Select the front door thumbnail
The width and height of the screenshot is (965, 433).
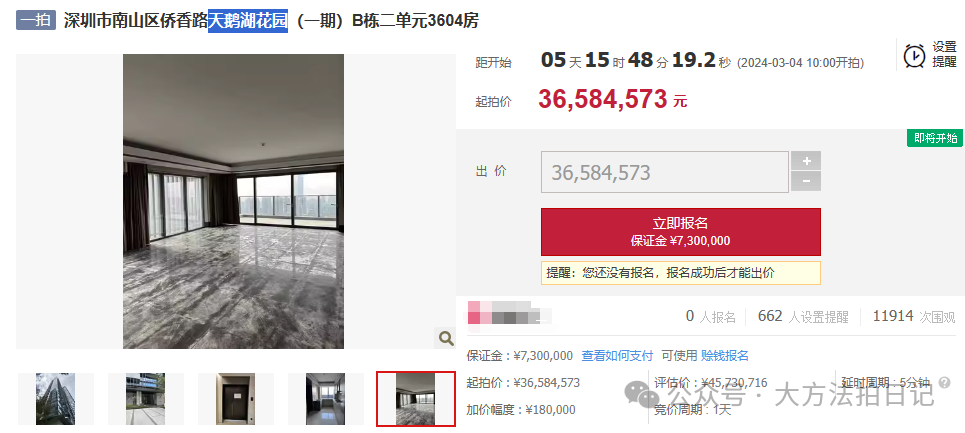[x=235, y=399]
